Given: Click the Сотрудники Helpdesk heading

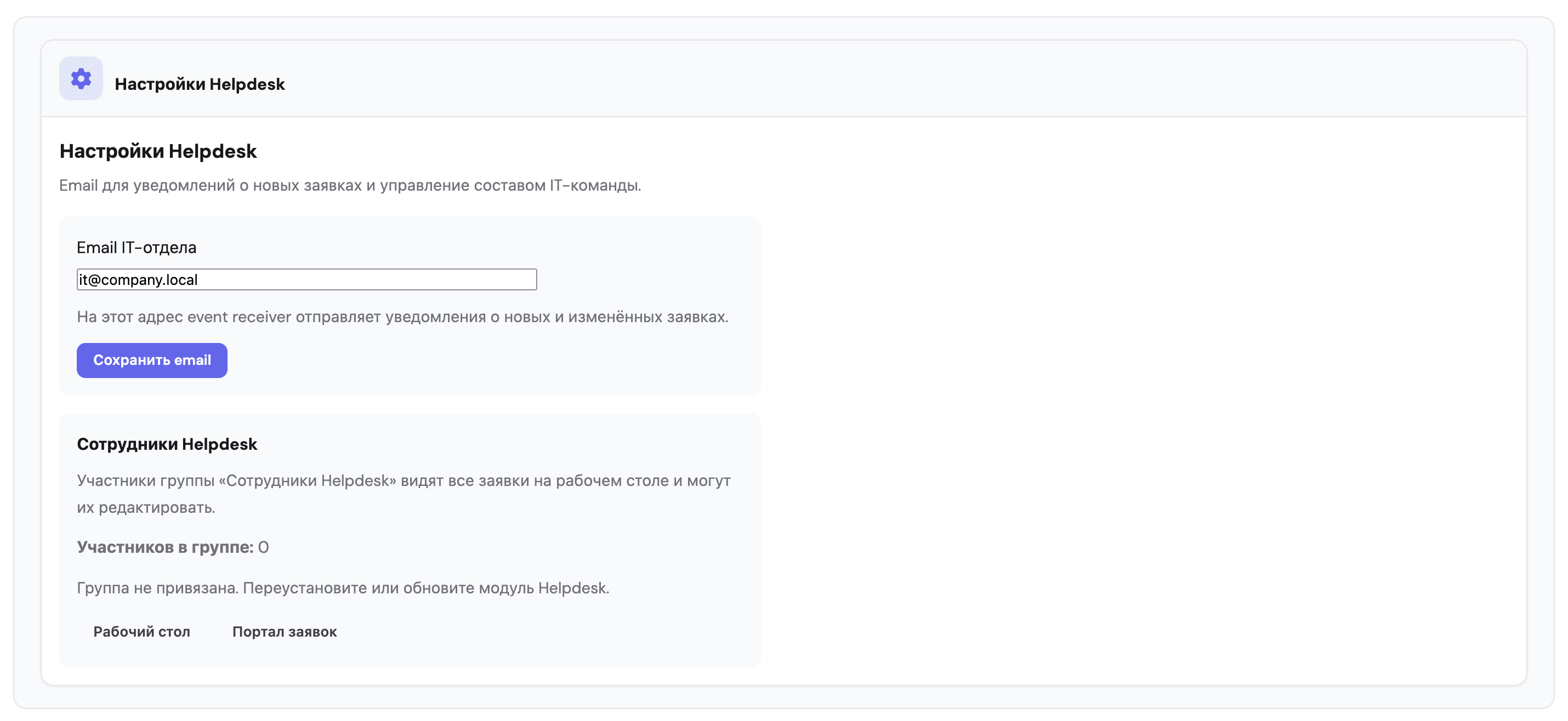Looking at the screenshot, I should coord(167,444).
